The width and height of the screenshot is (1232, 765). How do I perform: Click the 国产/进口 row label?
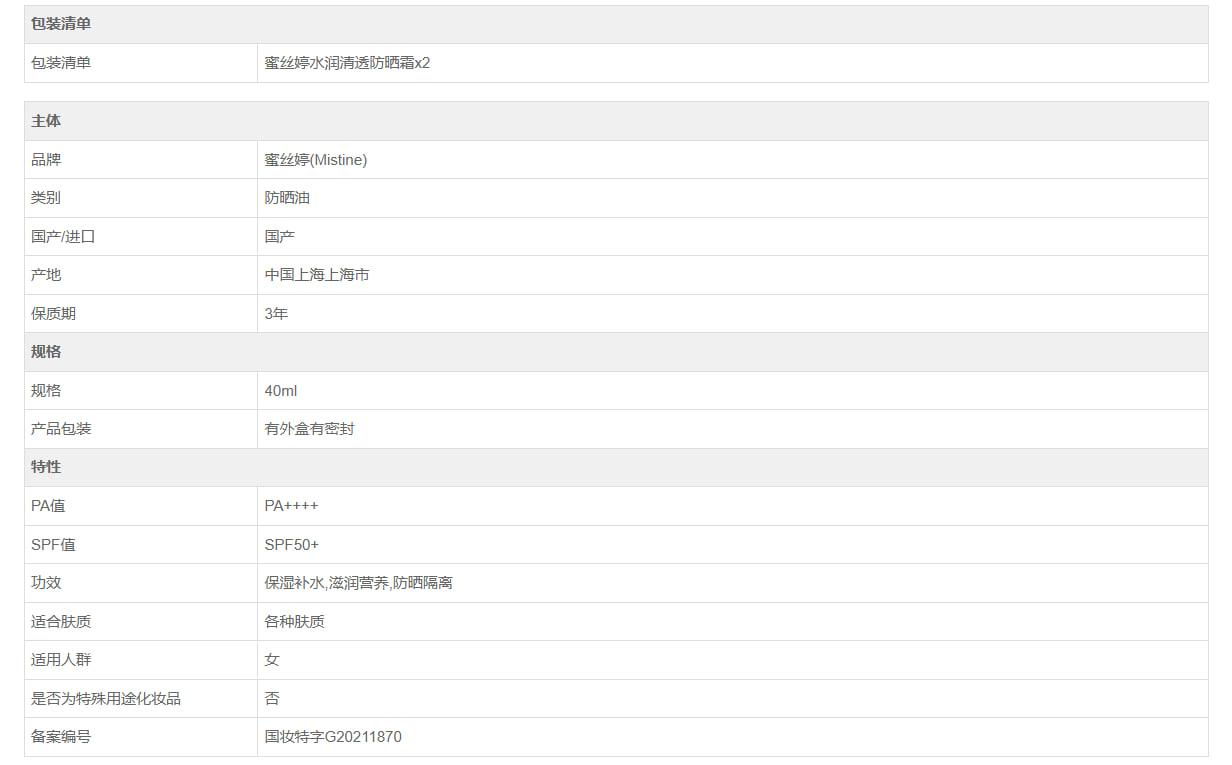(x=63, y=237)
